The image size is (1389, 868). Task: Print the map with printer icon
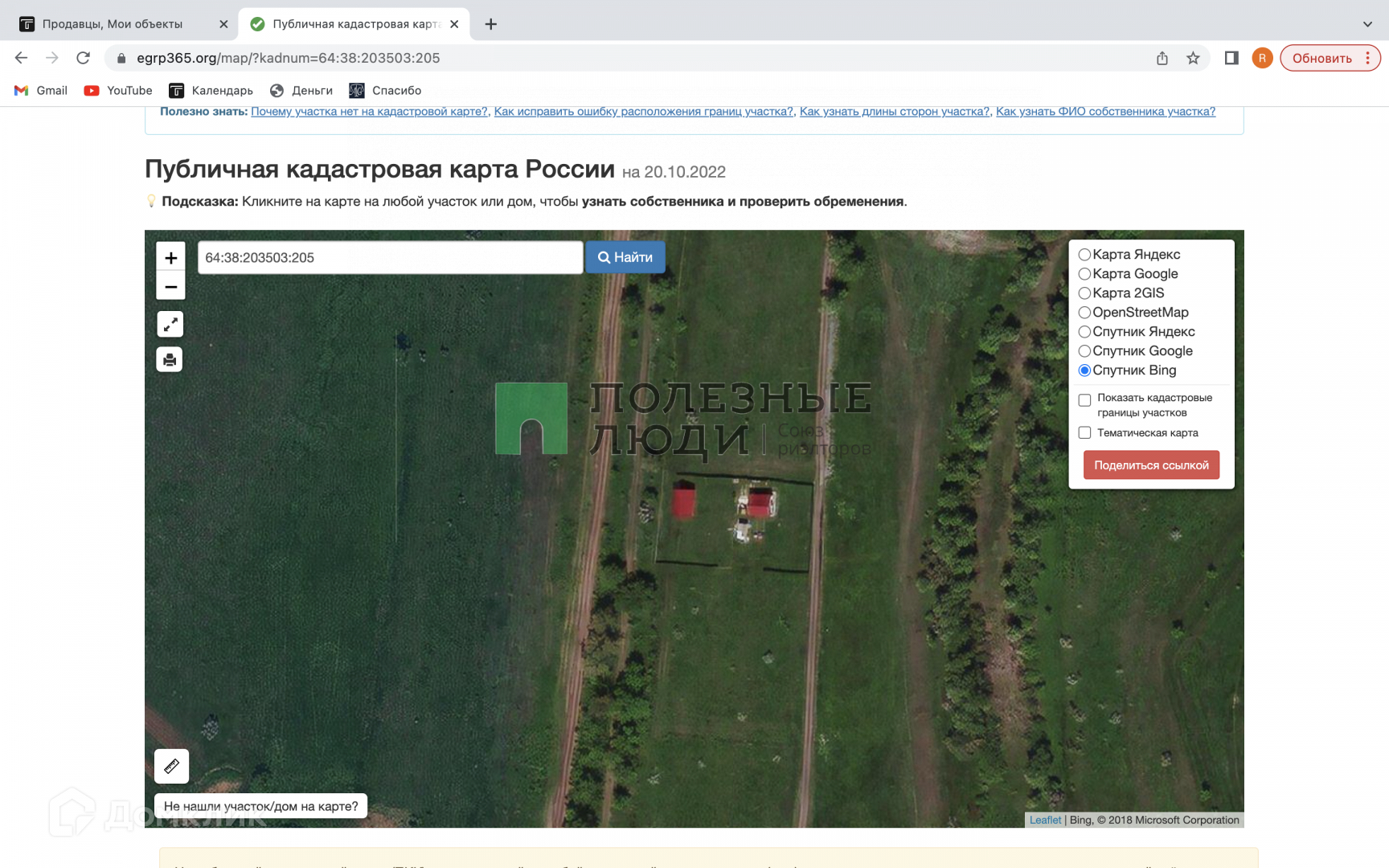(x=170, y=359)
